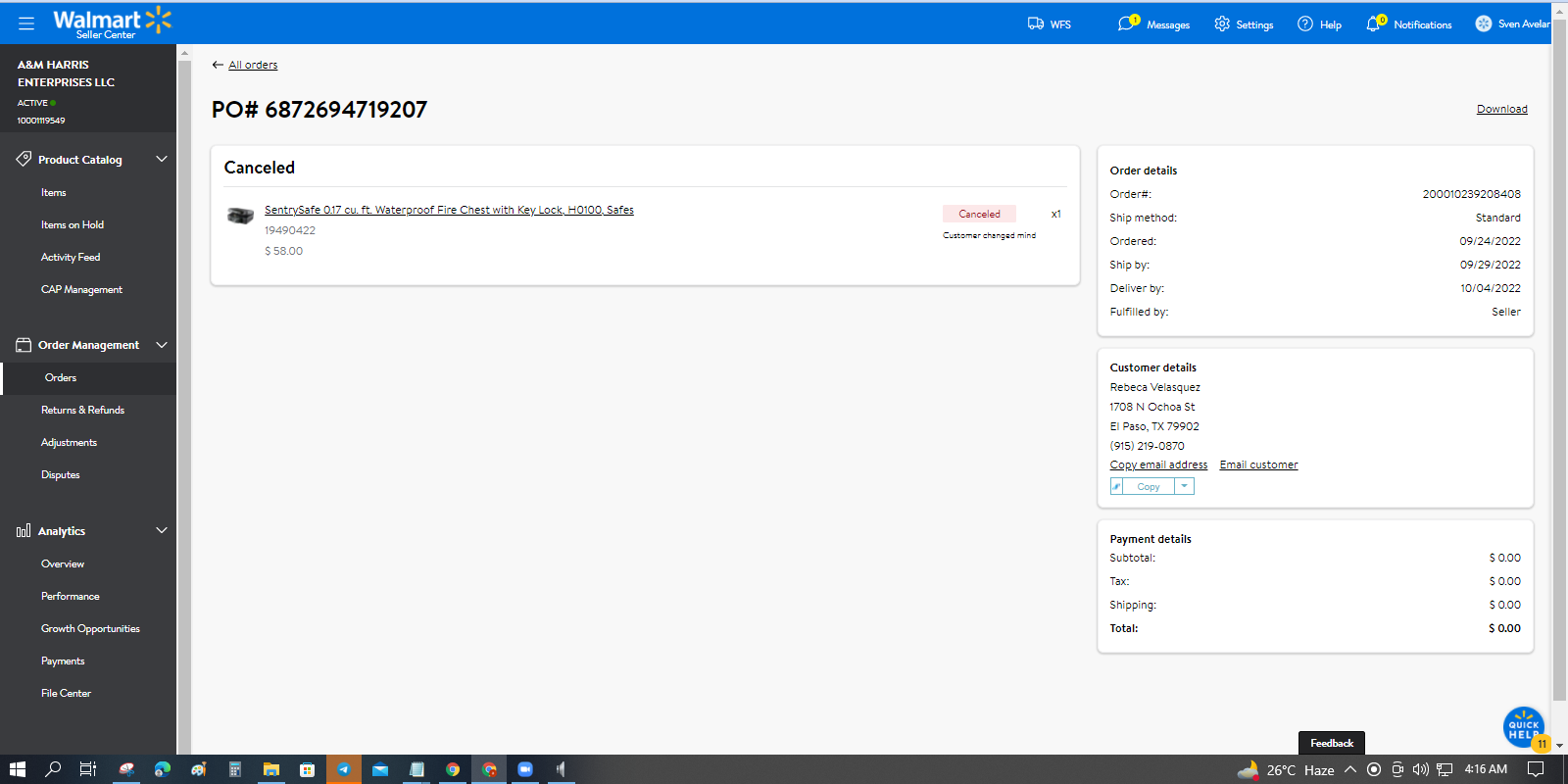Open Help question mark icon
This screenshot has height=784, width=1568.
pos(1305,24)
